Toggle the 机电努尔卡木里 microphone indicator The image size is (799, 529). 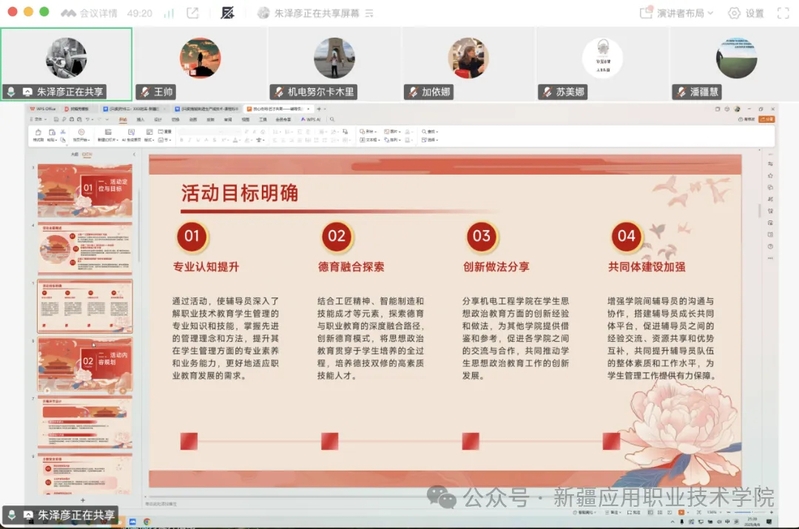(x=278, y=91)
